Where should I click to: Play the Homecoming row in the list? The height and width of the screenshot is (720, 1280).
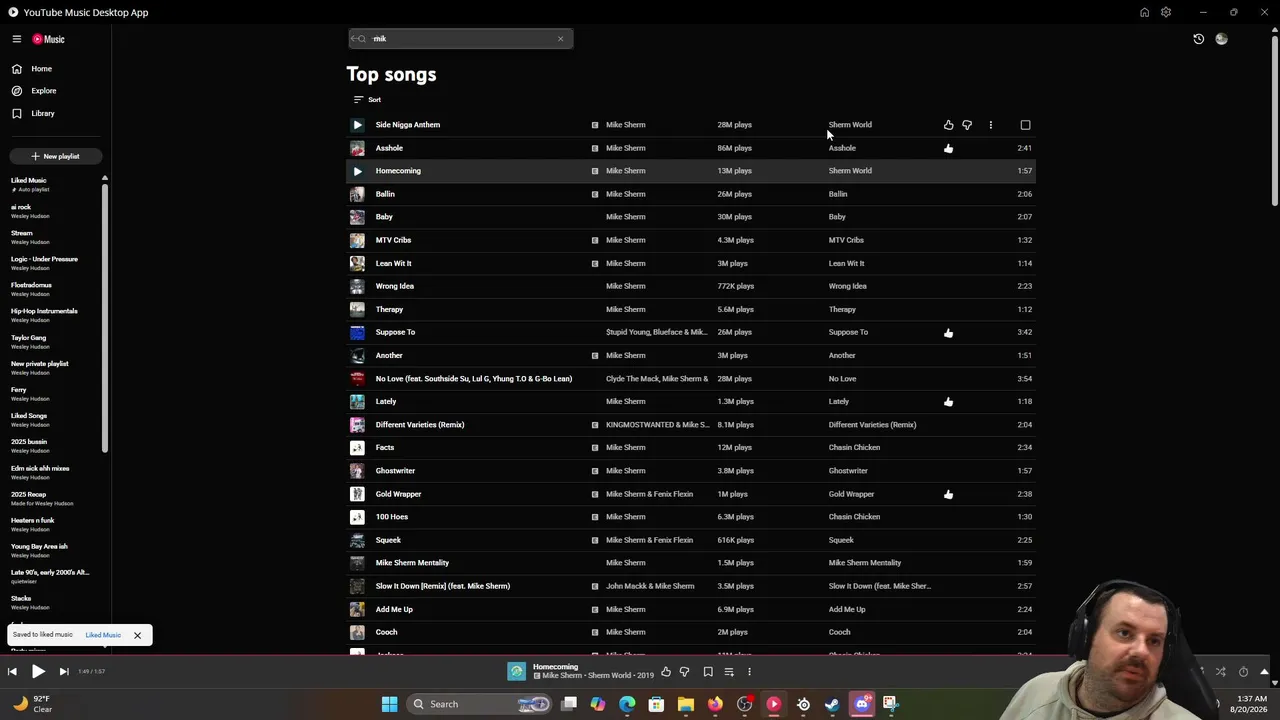tap(357, 171)
